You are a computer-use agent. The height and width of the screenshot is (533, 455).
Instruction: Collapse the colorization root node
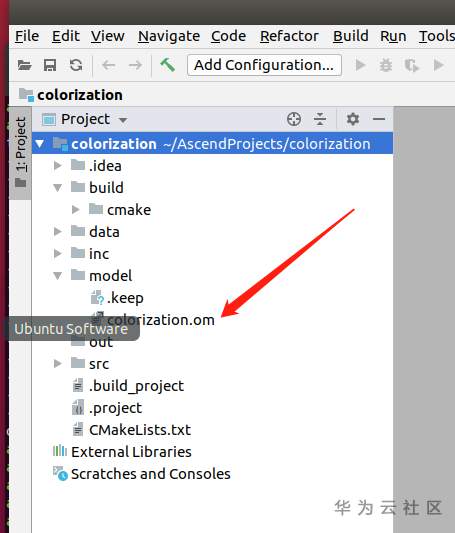point(40,144)
